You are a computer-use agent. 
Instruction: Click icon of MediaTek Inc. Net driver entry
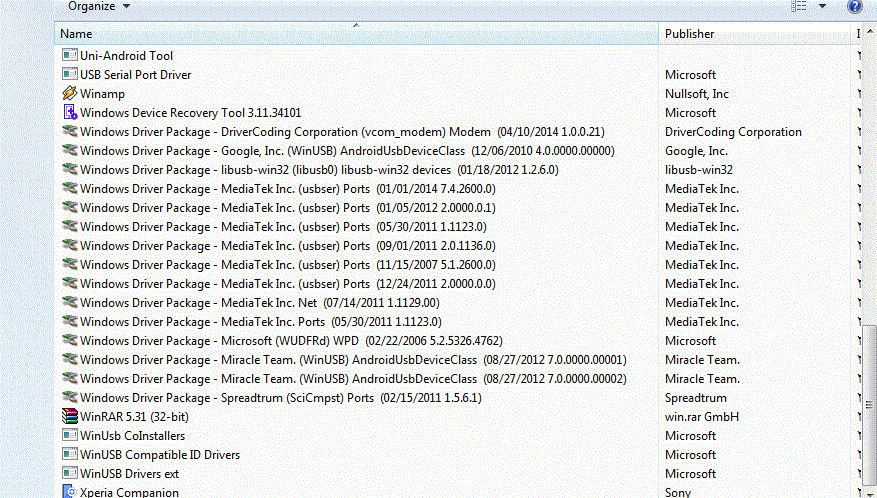69,302
